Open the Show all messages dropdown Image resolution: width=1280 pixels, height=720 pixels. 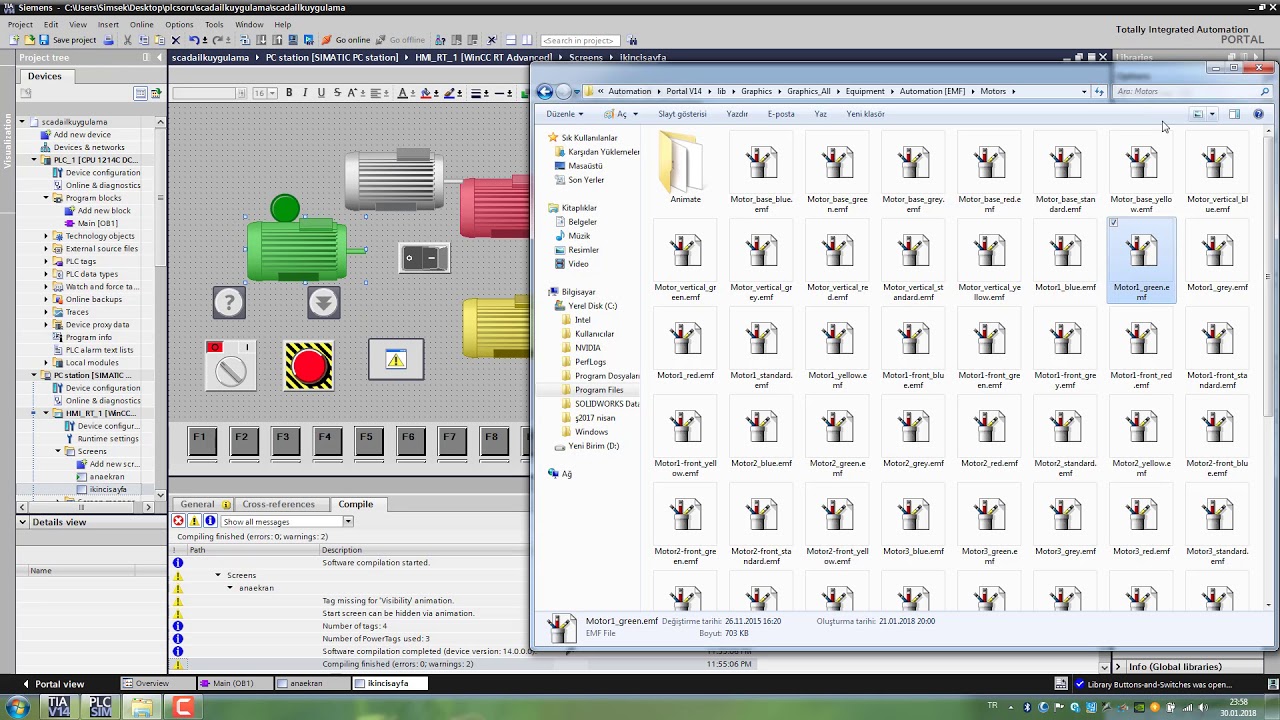348,521
